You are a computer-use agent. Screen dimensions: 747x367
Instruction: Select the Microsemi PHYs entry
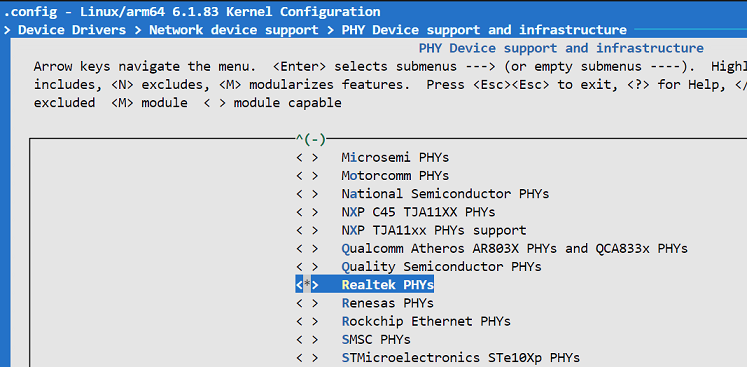coord(395,157)
